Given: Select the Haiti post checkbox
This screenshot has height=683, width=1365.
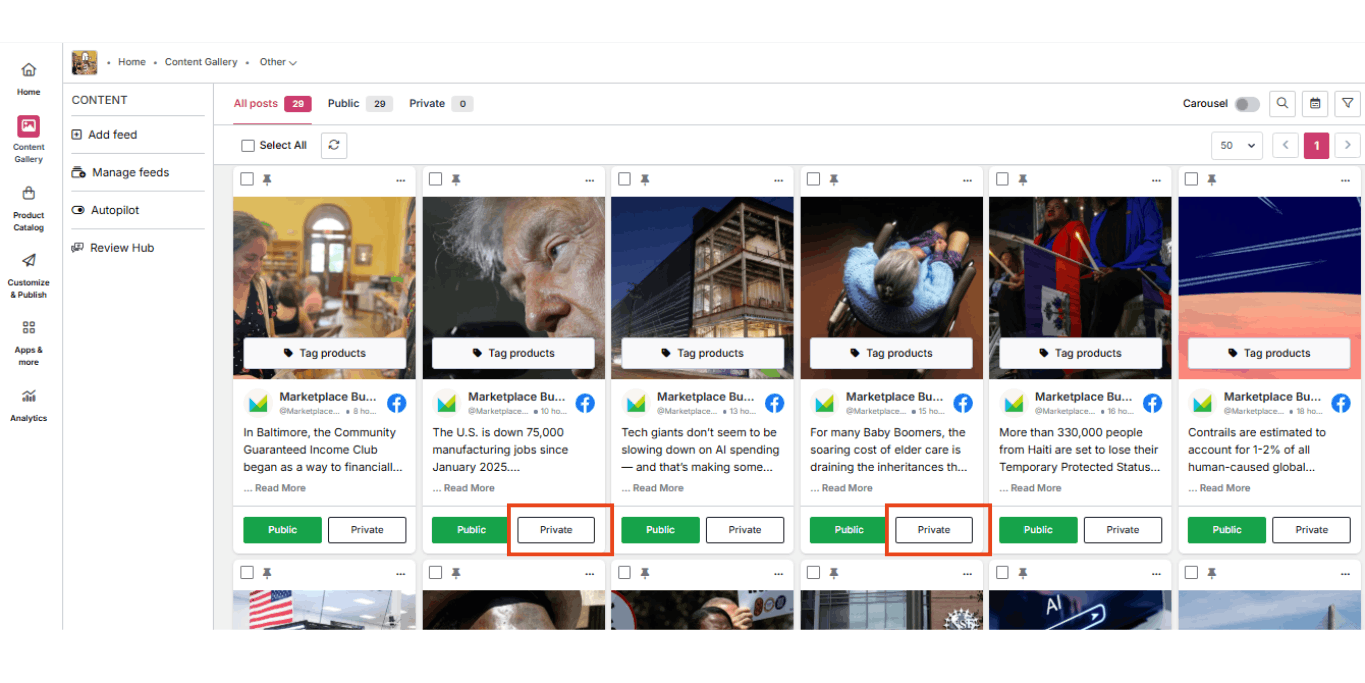Looking at the screenshot, I should [x=1003, y=179].
